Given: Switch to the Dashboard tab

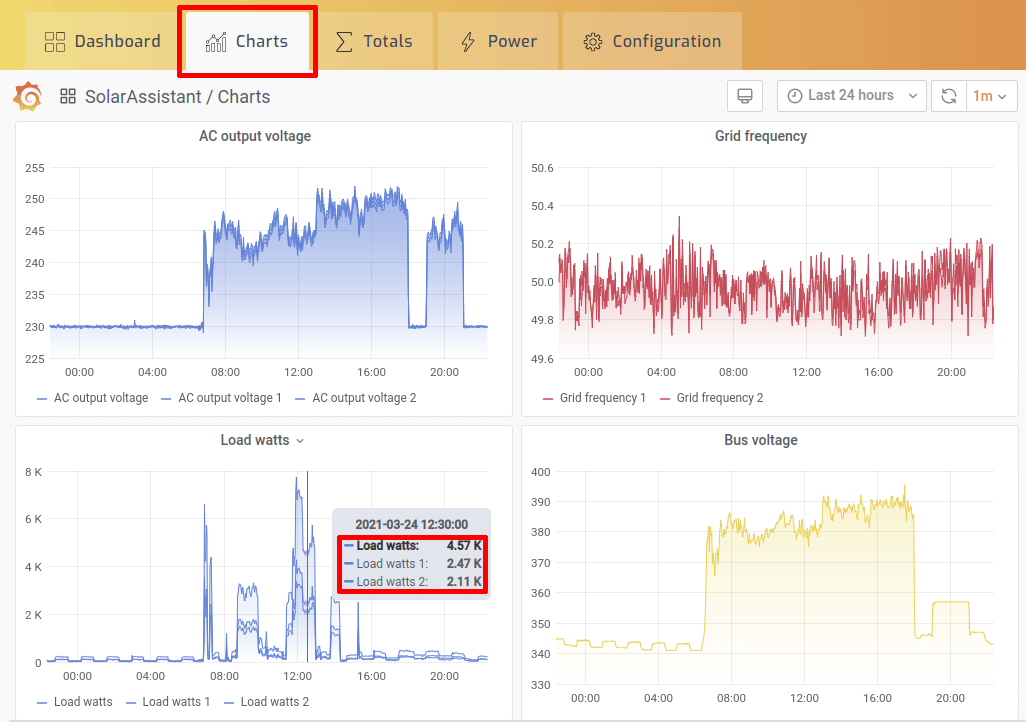Looking at the screenshot, I should pyautogui.click(x=101, y=40).
